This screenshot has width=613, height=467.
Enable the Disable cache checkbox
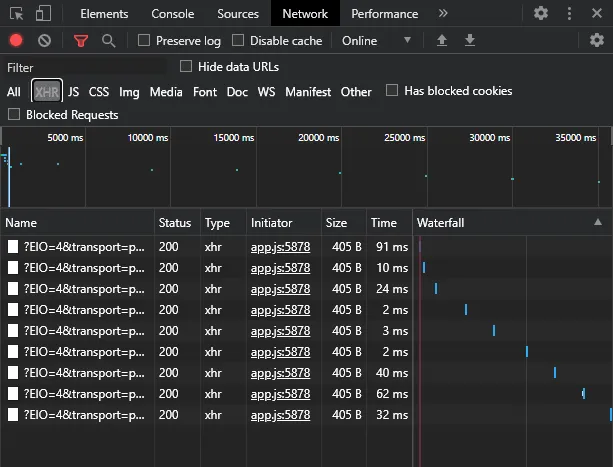click(238, 41)
